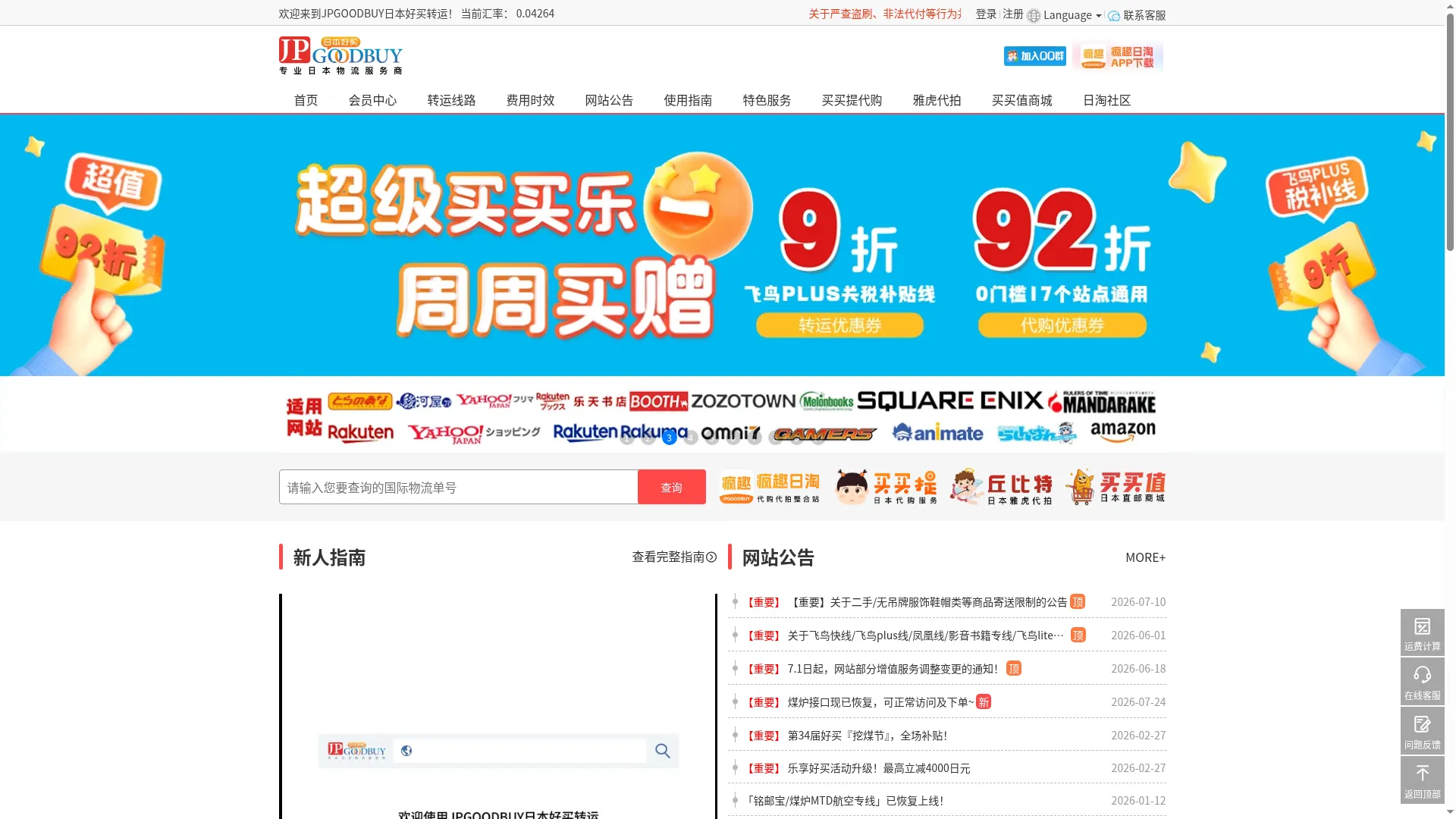Open the 在线客服 online support sidebar icon
The height and width of the screenshot is (819, 1456).
click(1422, 682)
